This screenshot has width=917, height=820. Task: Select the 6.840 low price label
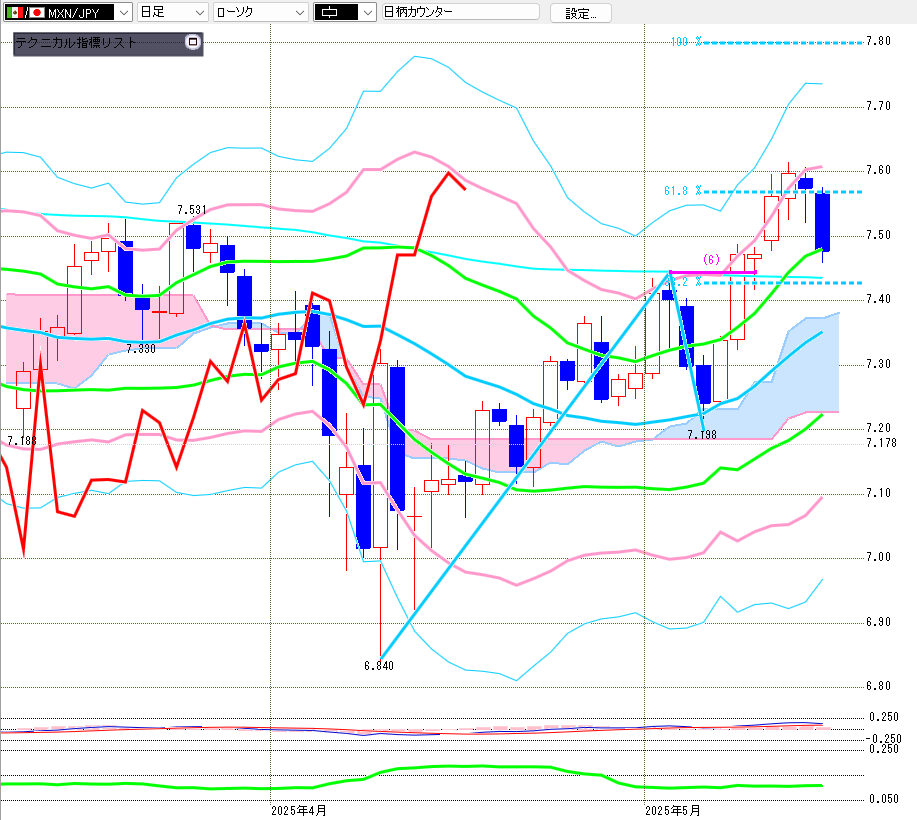378,666
